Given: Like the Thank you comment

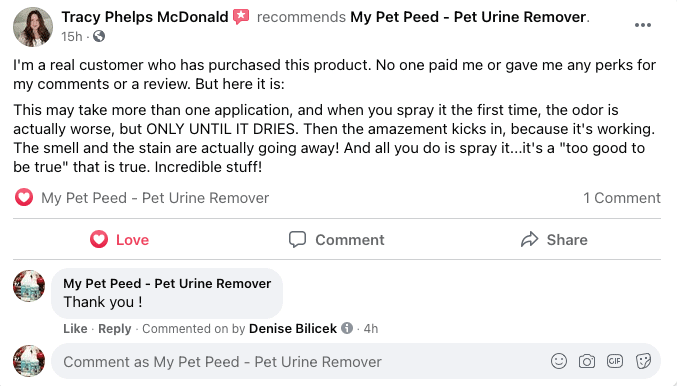Looking at the screenshot, I should pyautogui.click(x=75, y=329).
